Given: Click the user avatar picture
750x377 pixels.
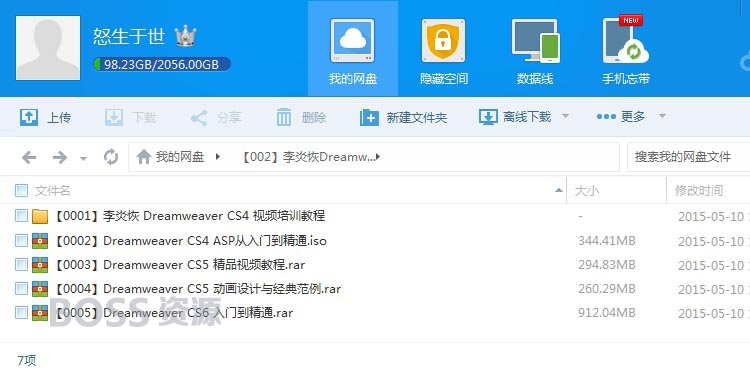Looking at the screenshot, I should tap(48, 48).
